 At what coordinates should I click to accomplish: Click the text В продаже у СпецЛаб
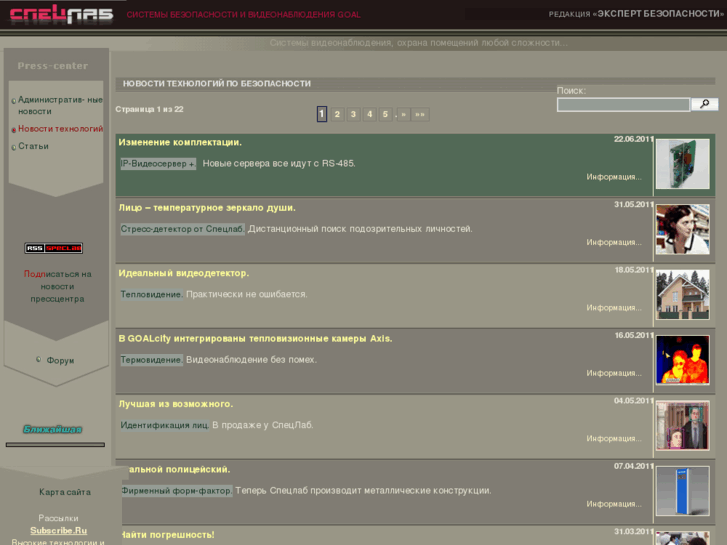pyautogui.click(x=262, y=425)
